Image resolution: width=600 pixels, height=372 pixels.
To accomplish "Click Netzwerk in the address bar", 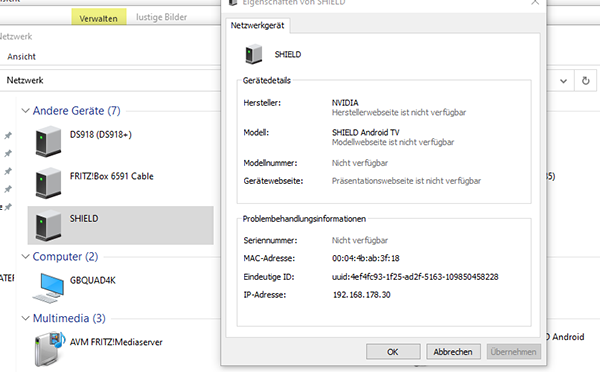I will [25, 80].
